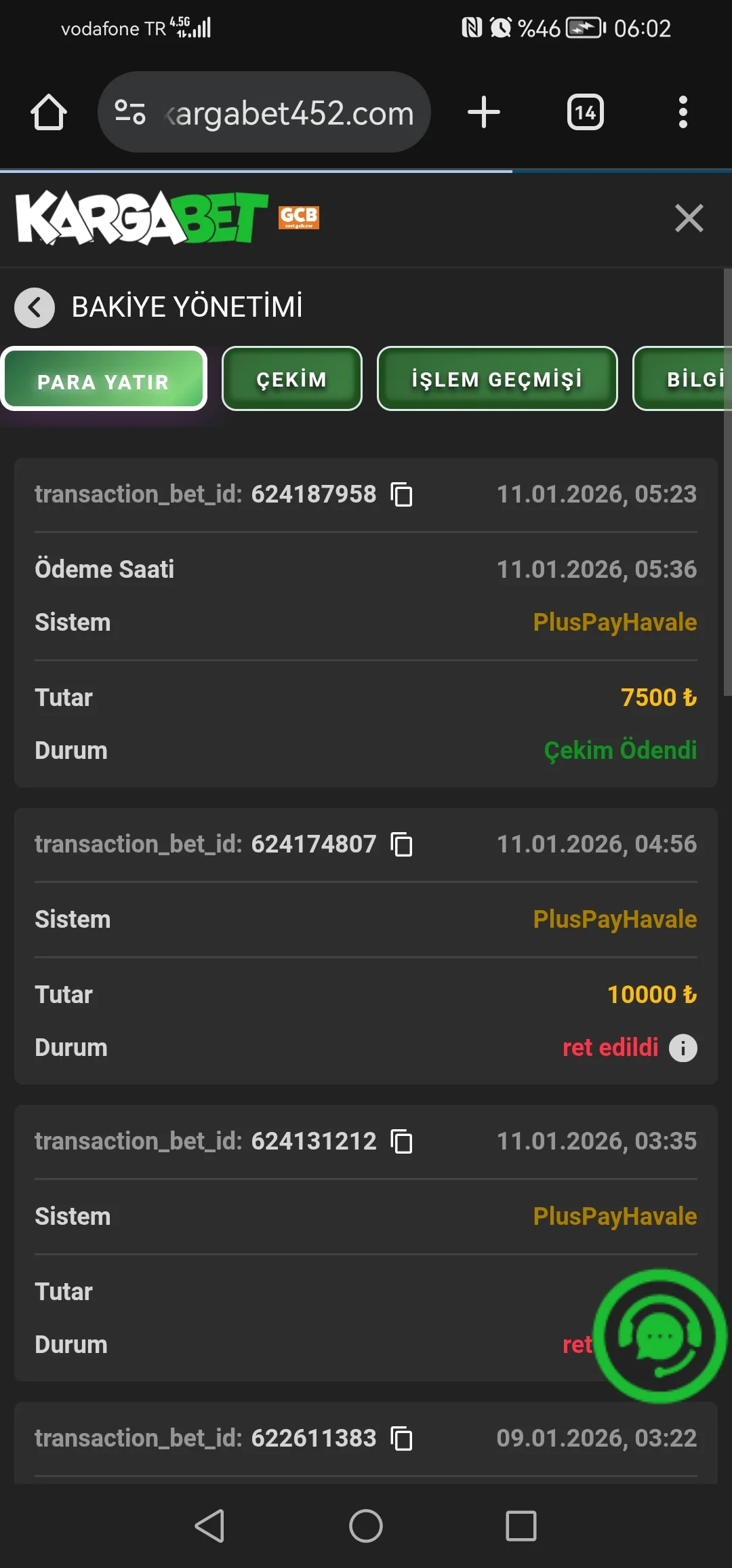Switch to Çekim tab
The width and height of the screenshot is (732, 1568).
(x=291, y=379)
